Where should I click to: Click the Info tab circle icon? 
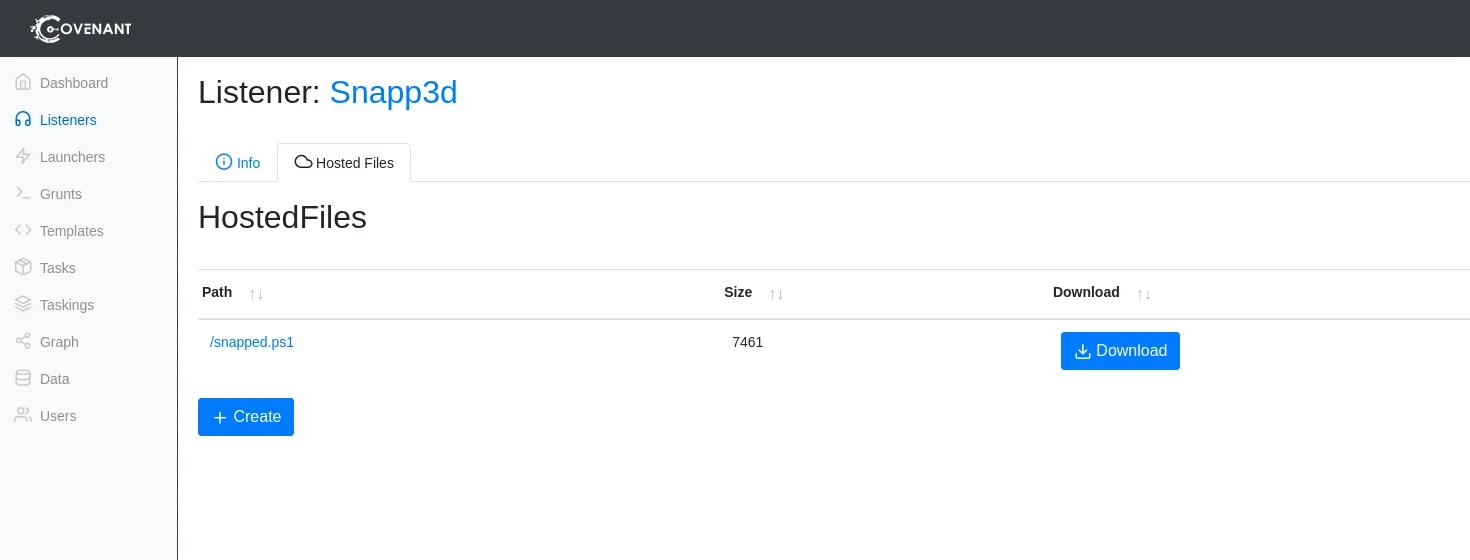click(224, 162)
